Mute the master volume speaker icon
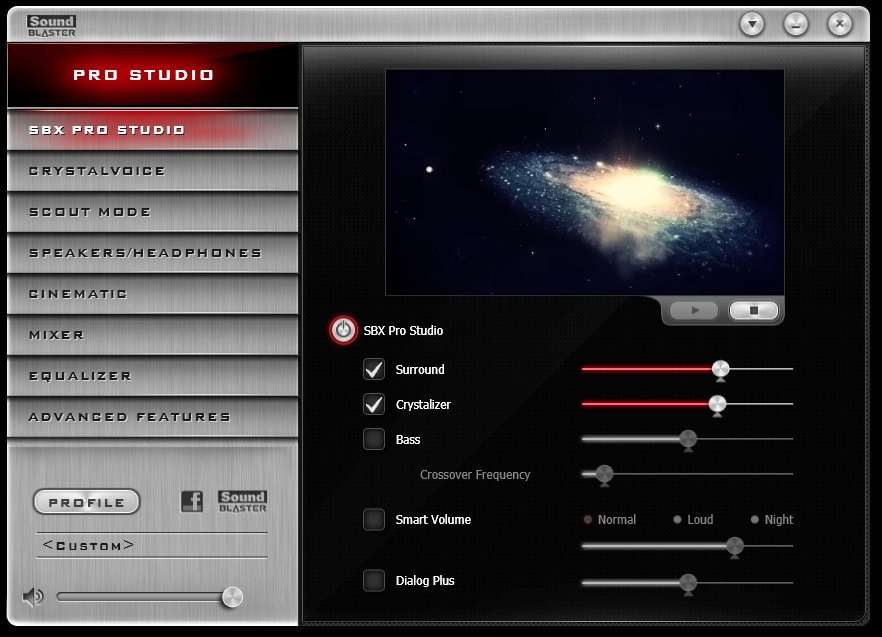882x637 pixels. click(33, 597)
